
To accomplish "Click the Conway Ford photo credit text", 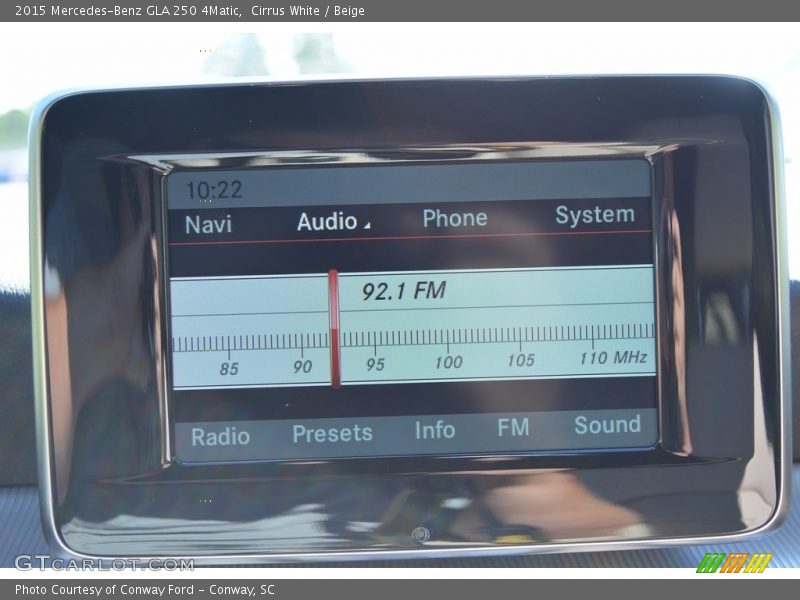I will pos(145,590).
